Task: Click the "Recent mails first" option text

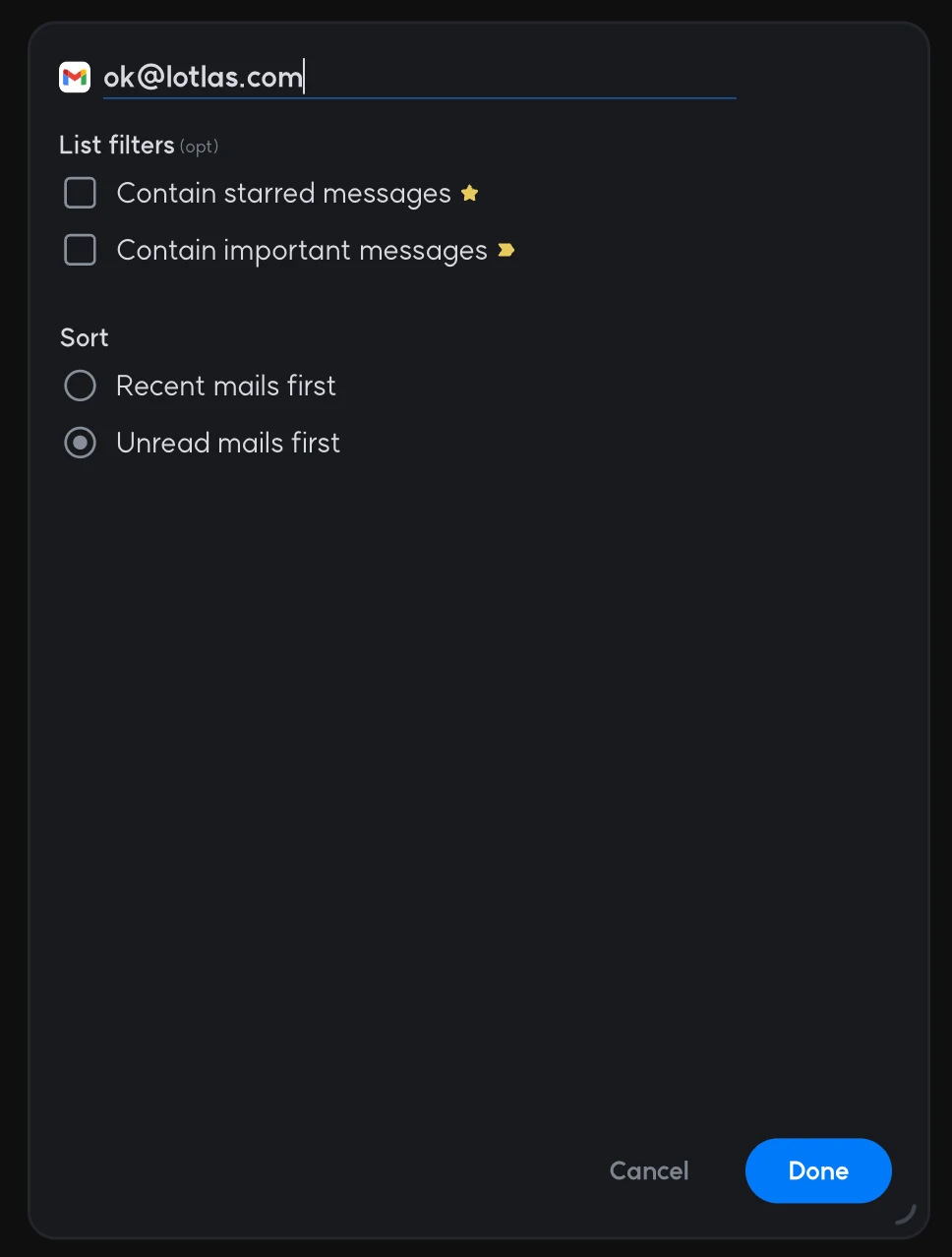Action: (226, 386)
